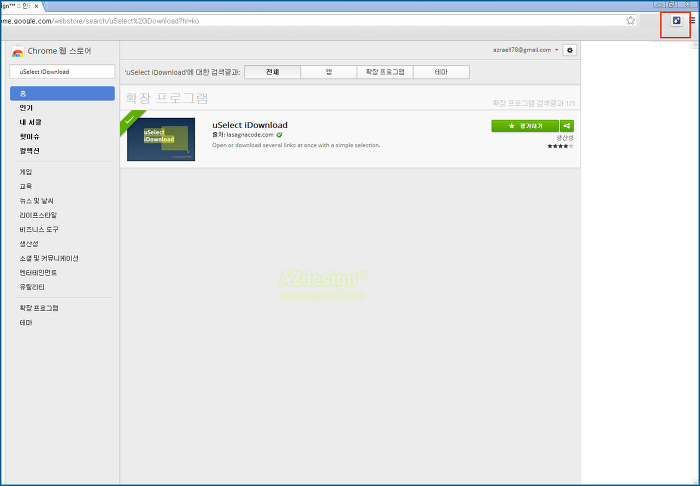Image resolution: width=700 pixels, height=486 pixels.
Task: Click the address bar URL
Action: coord(100,21)
